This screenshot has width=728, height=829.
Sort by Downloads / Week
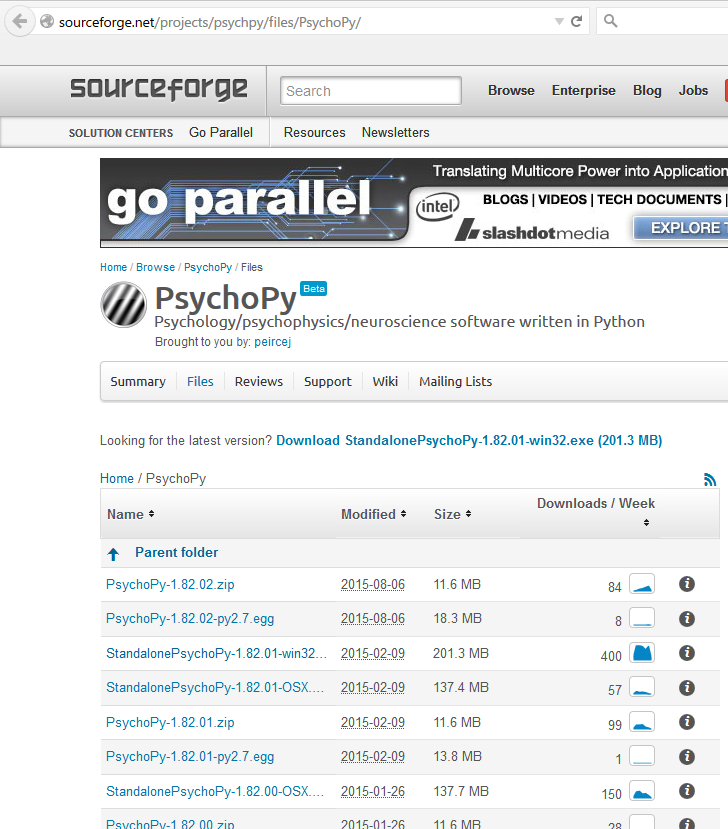(596, 511)
